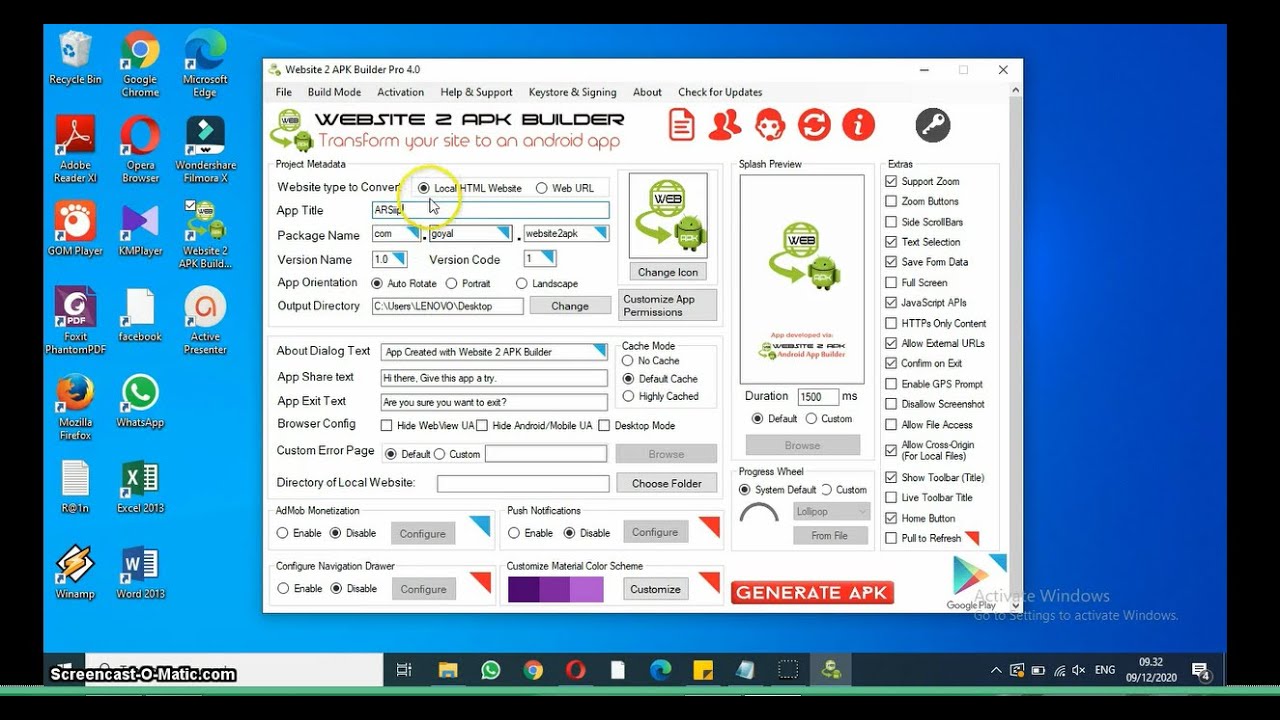Select the Highly Cached cache mode
Screen dimensions: 1280x720
pos(628,396)
